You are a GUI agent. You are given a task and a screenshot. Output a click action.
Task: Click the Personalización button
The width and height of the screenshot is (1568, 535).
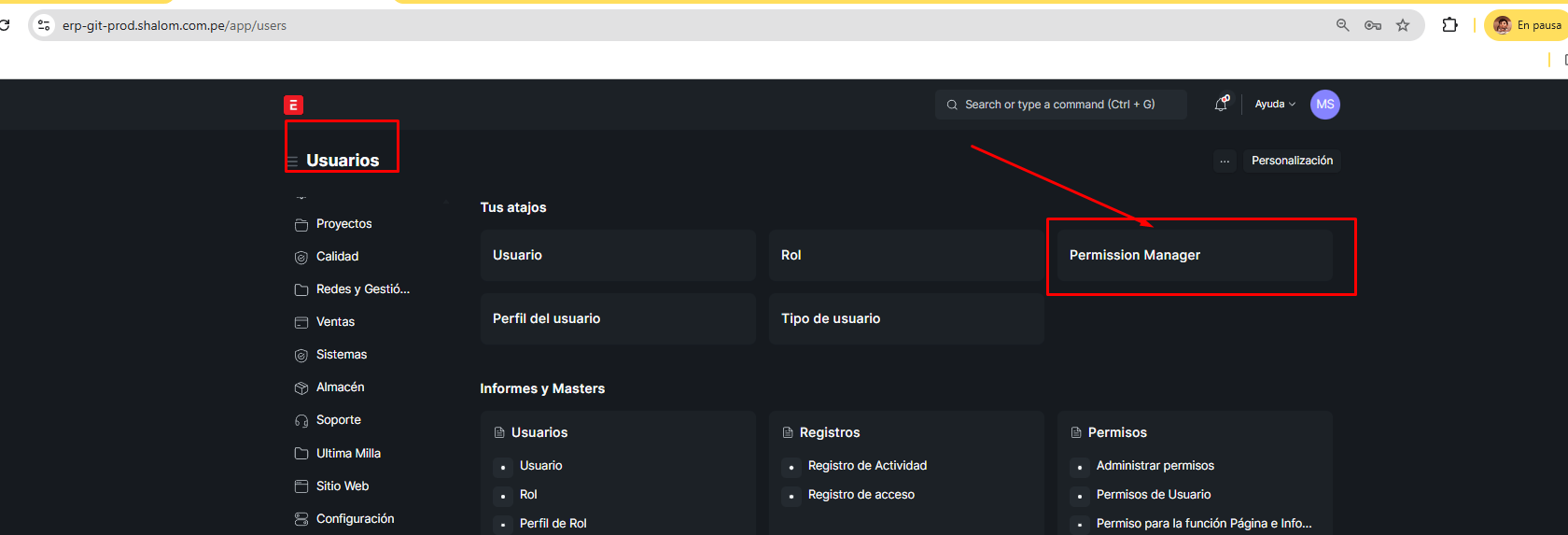coord(1292,161)
